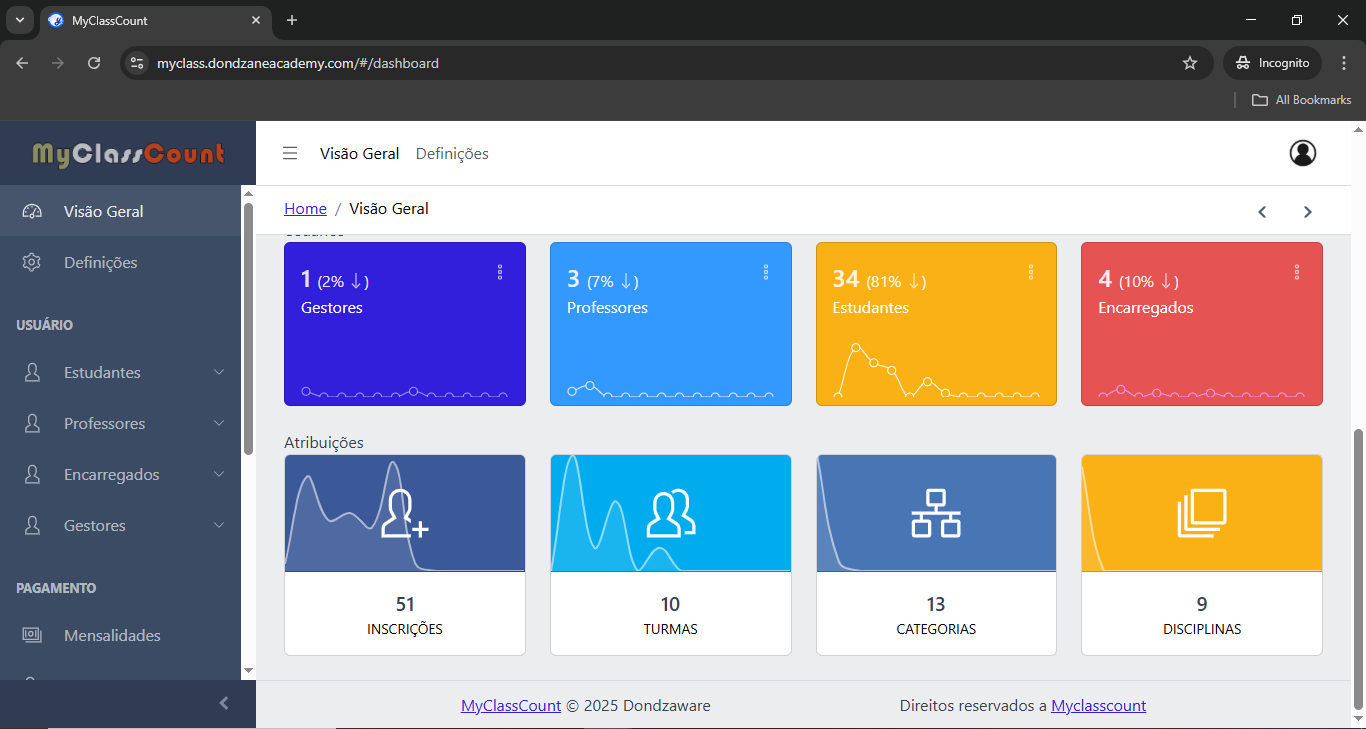Image resolution: width=1366 pixels, height=729 pixels.
Task: Click the Categorias hierarchy icon
Action: pyautogui.click(x=935, y=514)
